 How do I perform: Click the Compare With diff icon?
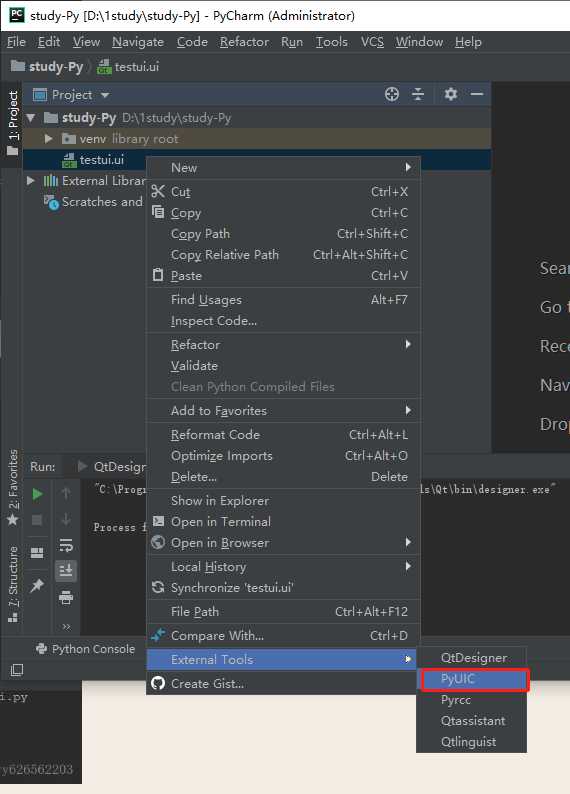[x=158, y=634]
